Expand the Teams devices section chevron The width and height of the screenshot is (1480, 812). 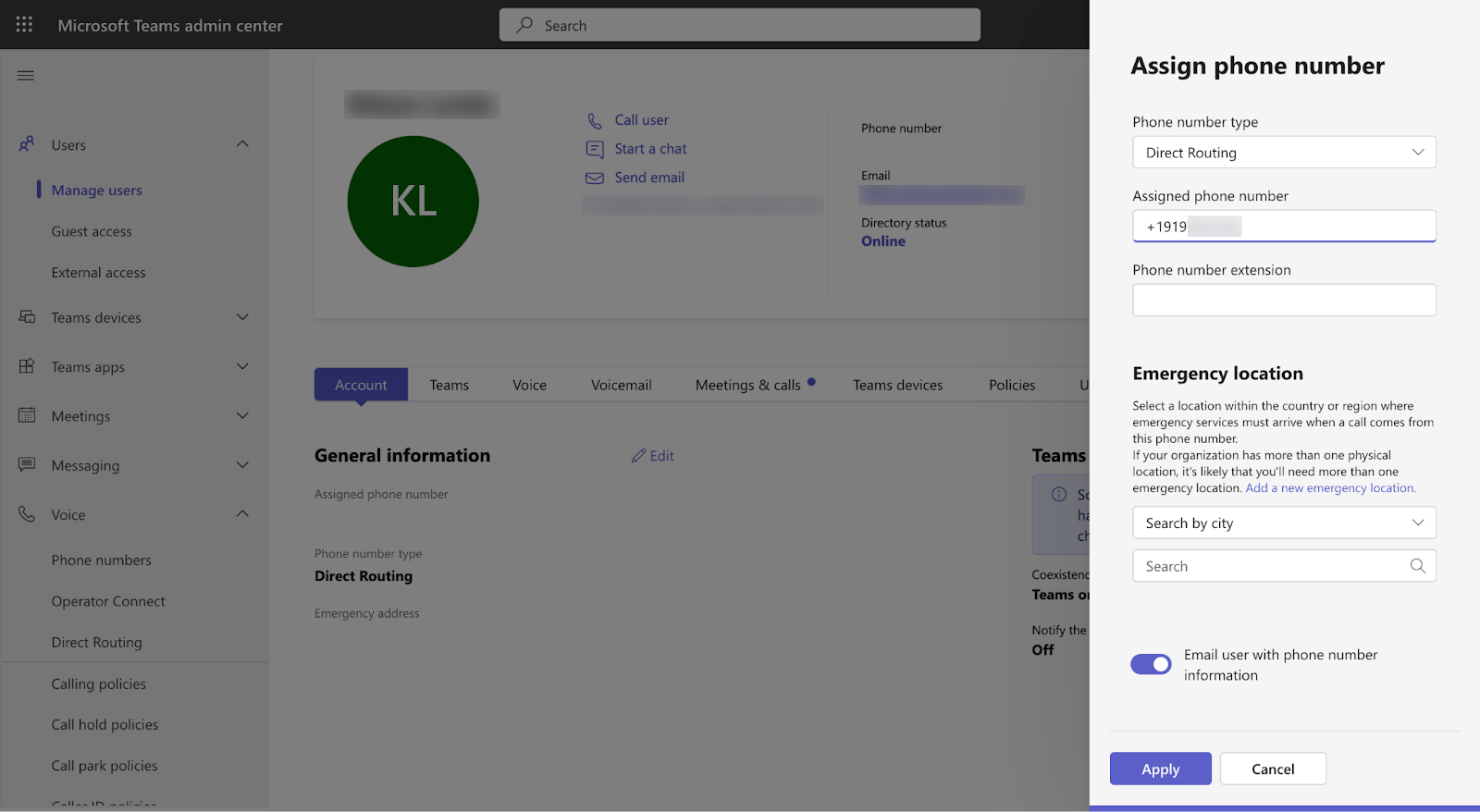click(242, 317)
